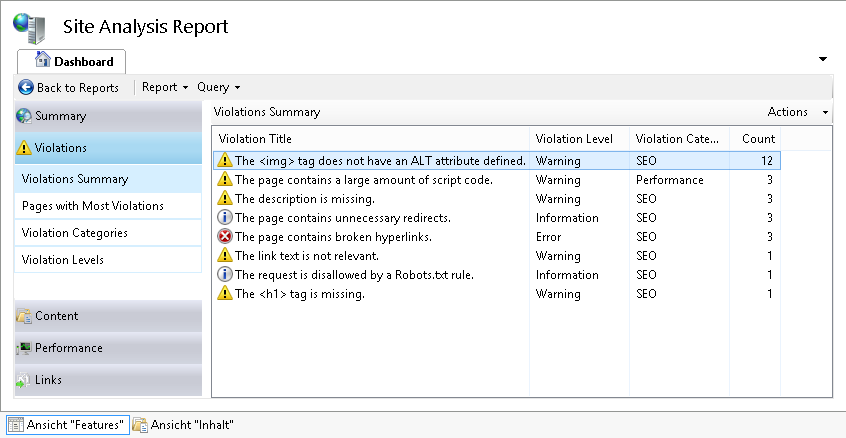Select Ansicht "Features" view

point(68,425)
